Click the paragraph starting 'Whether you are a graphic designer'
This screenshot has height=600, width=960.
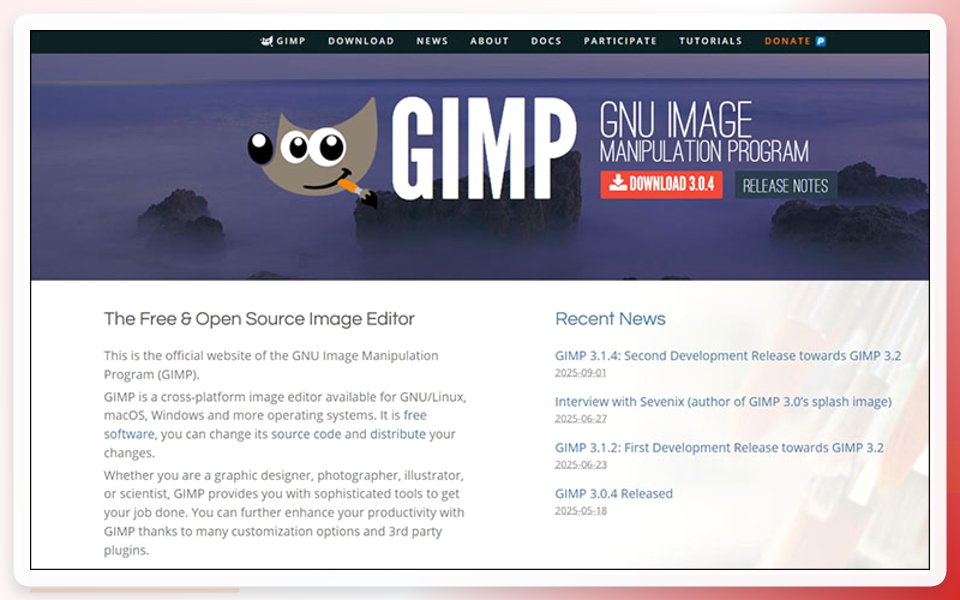coord(284,512)
